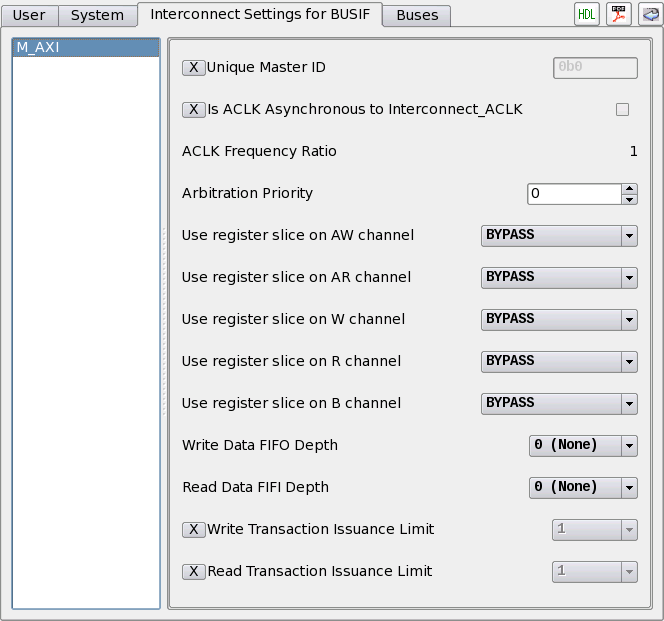This screenshot has height=621, width=664.
Task: Click the ACLK Frequency Ratio value 1
Action: pos(634,151)
